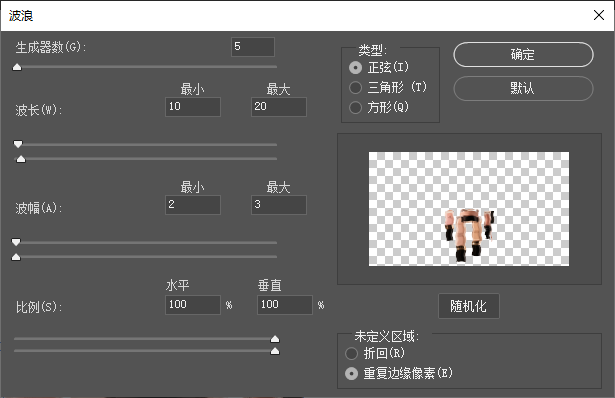The width and height of the screenshot is (615, 398).
Task: Click the 波长(W) label
Action: pyautogui.click(x=39, y=110)
